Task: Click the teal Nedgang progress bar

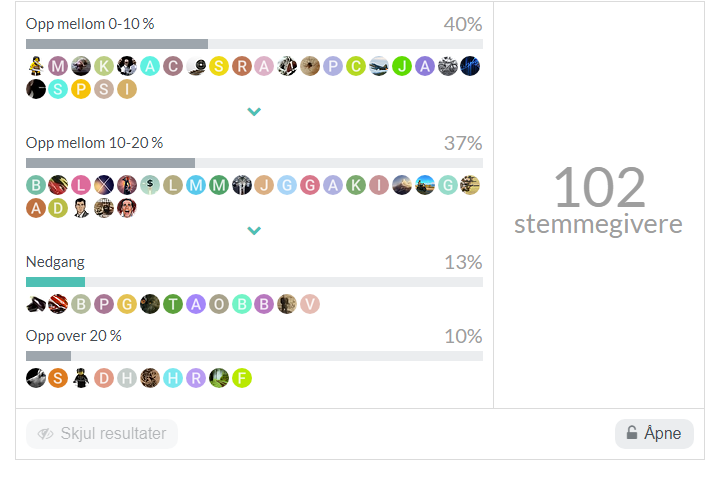Action: [55, 282]
